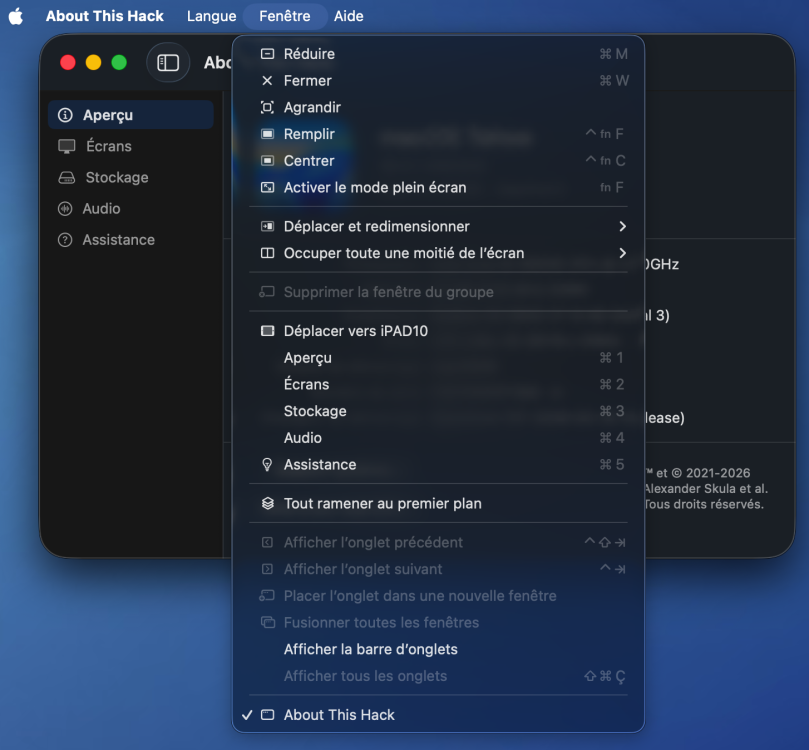
Task: Choose Aperçu in the Fenêtre menu
Action: click(438, 358)
